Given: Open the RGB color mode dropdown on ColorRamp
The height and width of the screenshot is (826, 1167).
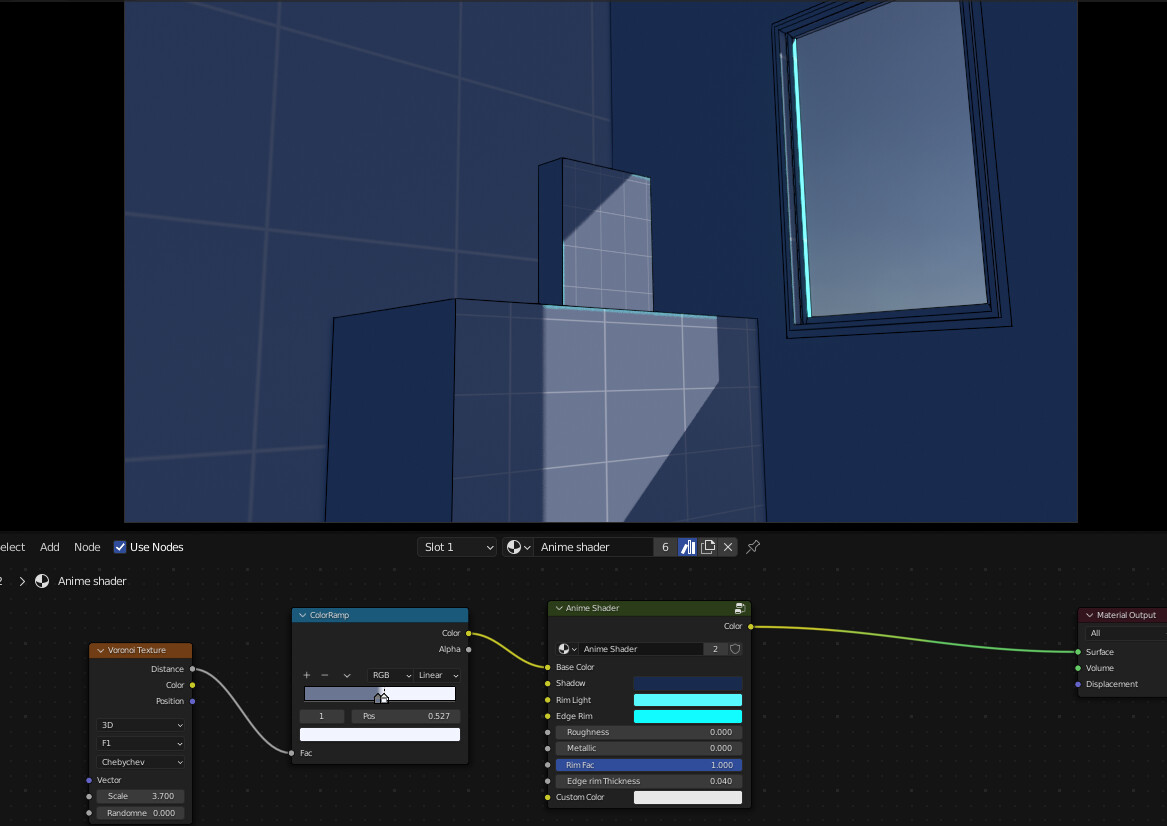Looking at the screenshot, I should click(x=390, y=675).
